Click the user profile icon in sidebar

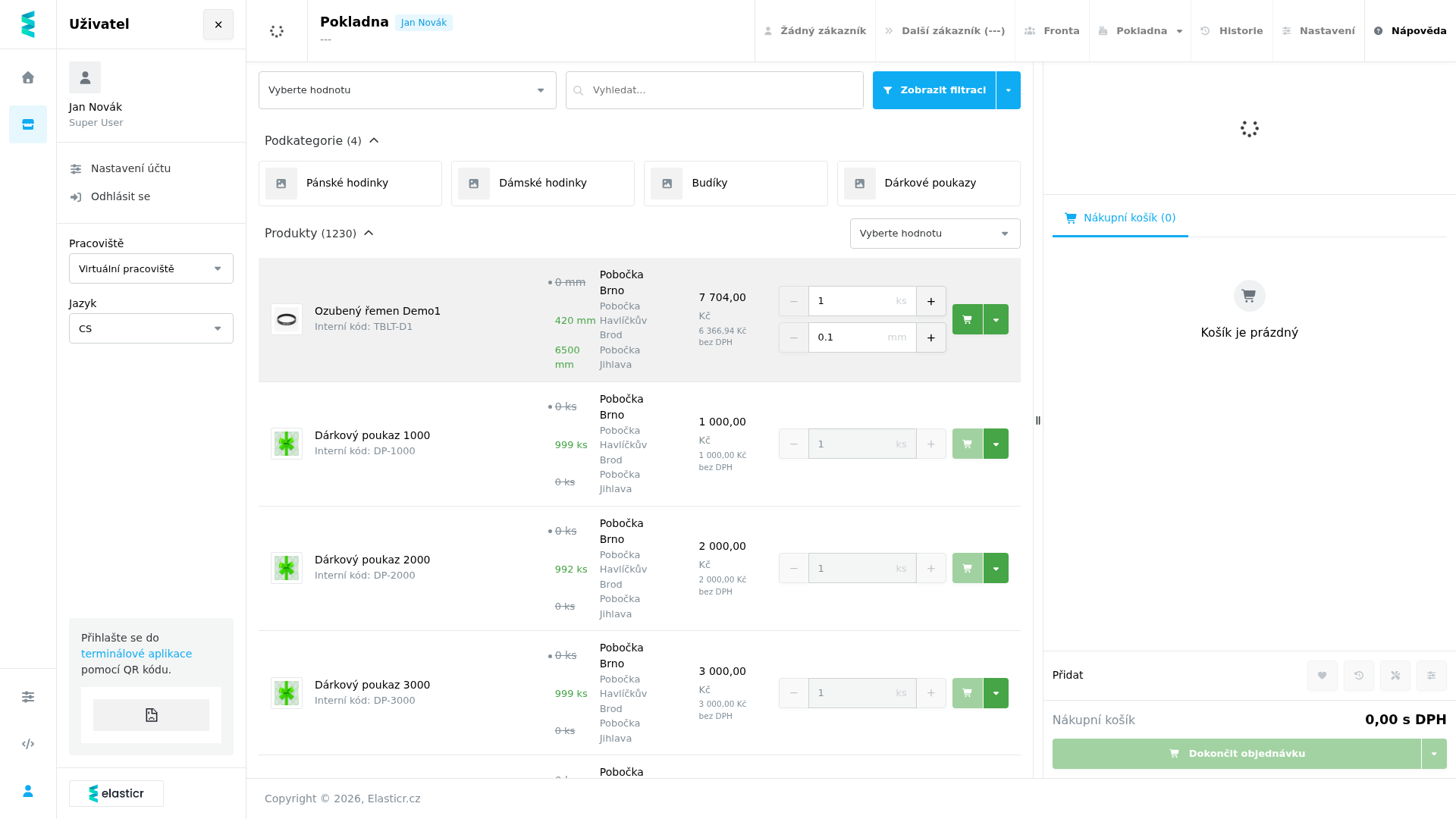28,791
